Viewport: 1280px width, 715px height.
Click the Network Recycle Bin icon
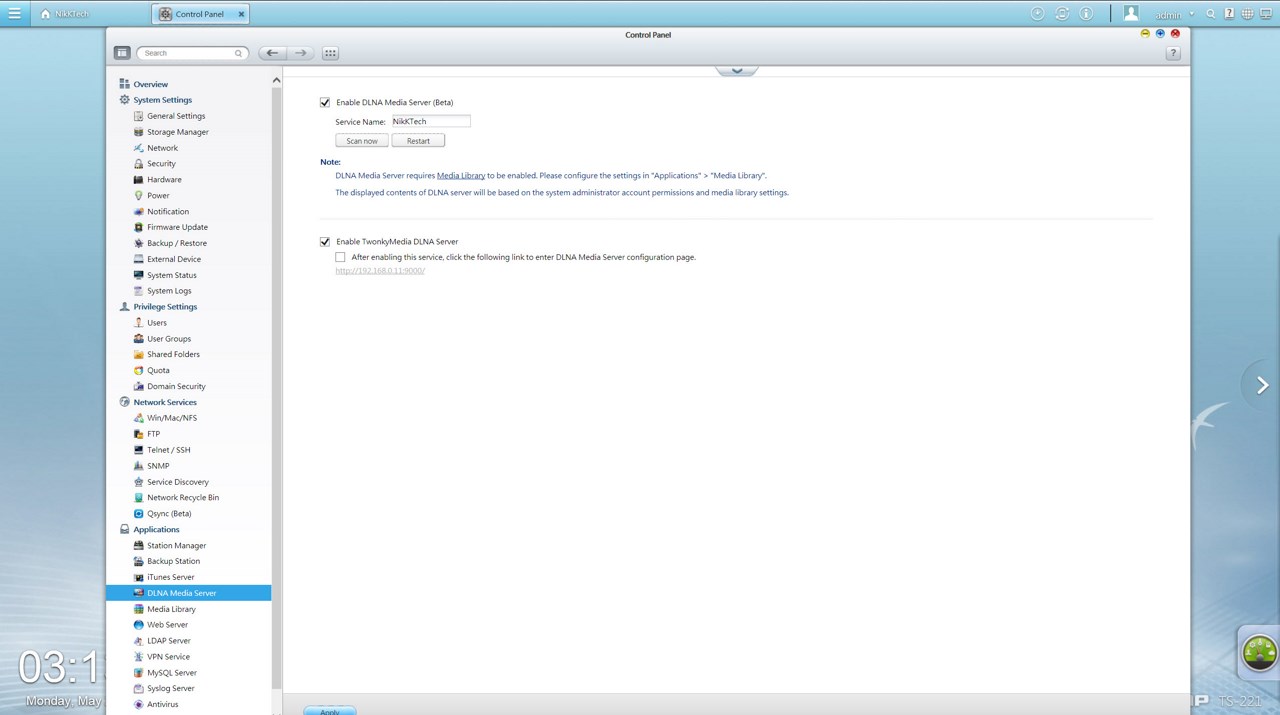139,498
